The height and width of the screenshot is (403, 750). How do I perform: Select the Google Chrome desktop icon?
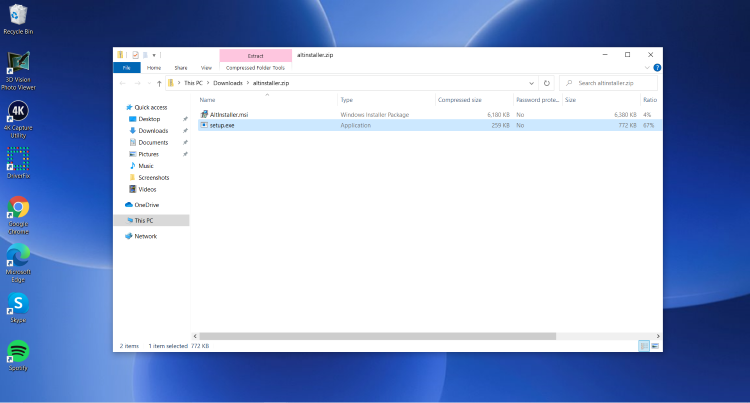(18, 215)
